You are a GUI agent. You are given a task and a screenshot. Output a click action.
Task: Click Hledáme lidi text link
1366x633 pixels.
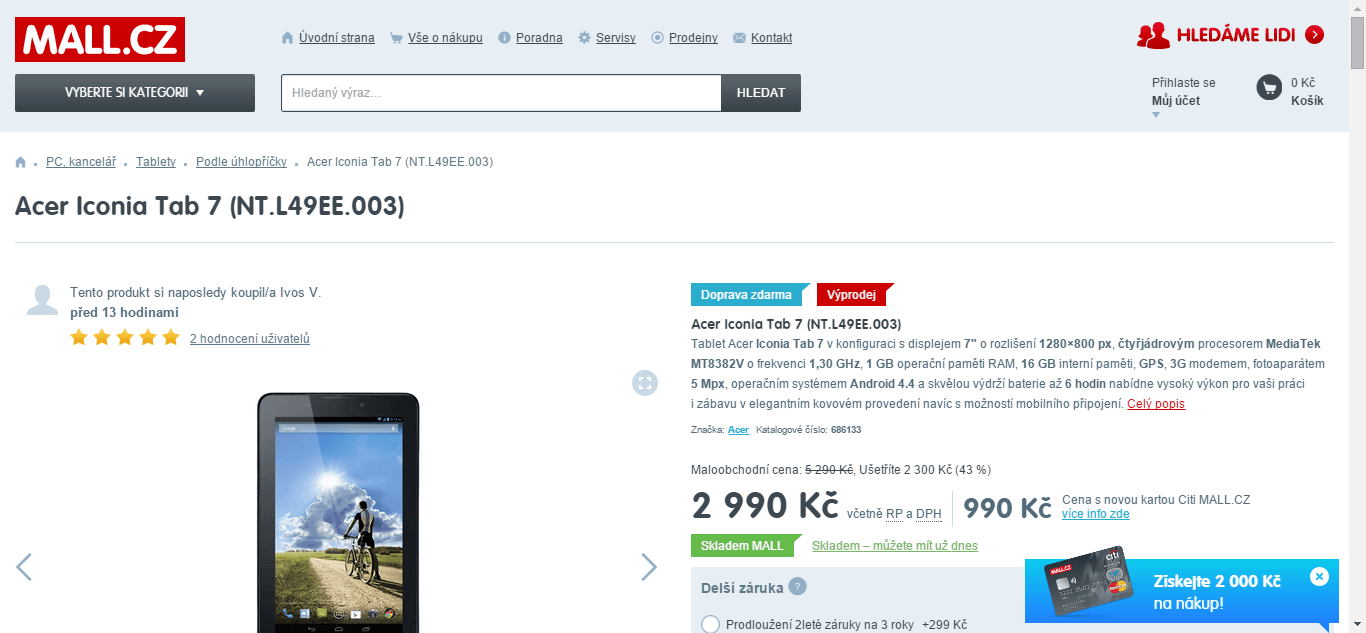[x=1236, y=35]
